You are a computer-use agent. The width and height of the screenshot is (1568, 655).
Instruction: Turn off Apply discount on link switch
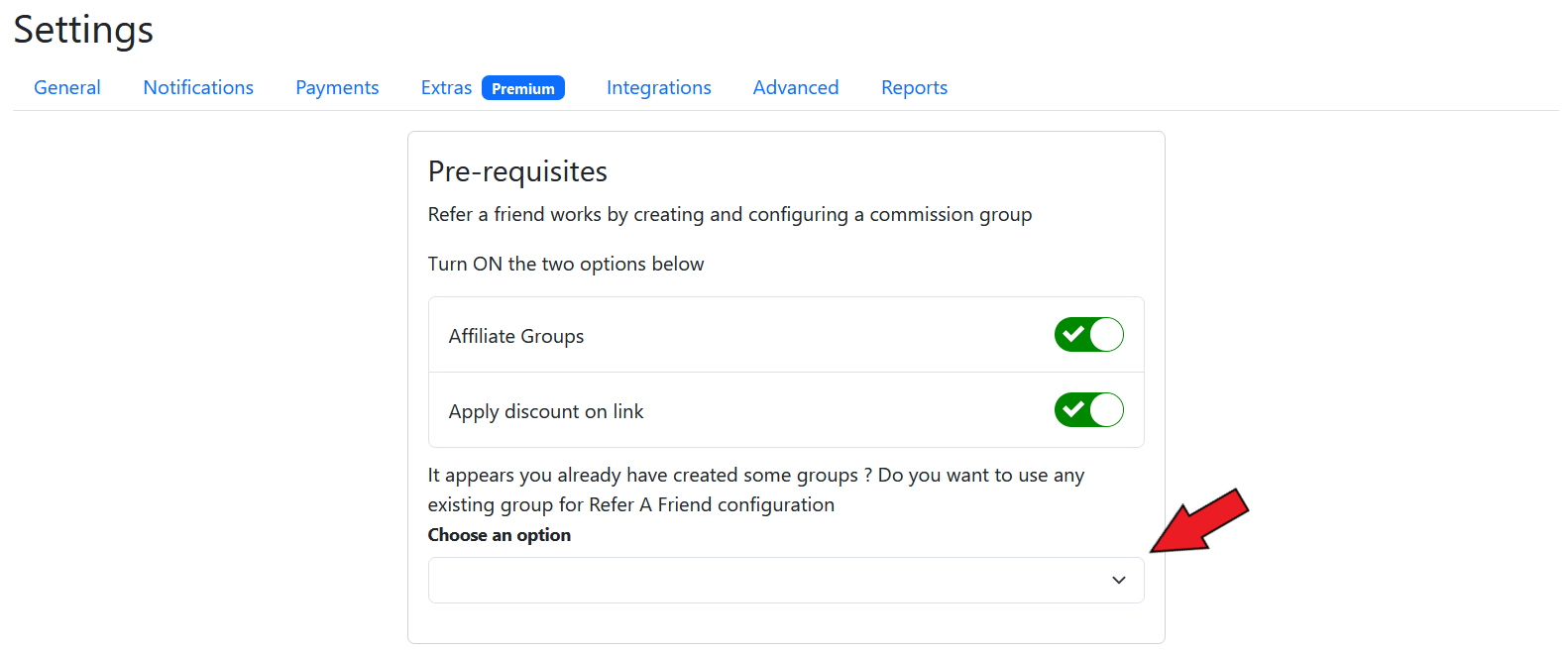coord(1088,410)
